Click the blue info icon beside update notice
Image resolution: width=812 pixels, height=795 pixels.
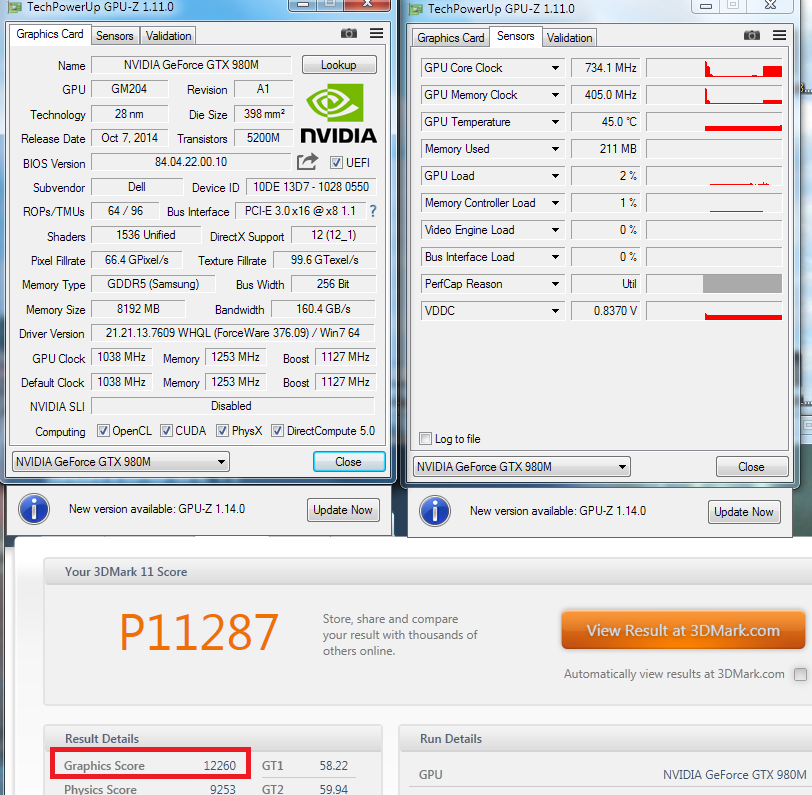pos(33,510)
